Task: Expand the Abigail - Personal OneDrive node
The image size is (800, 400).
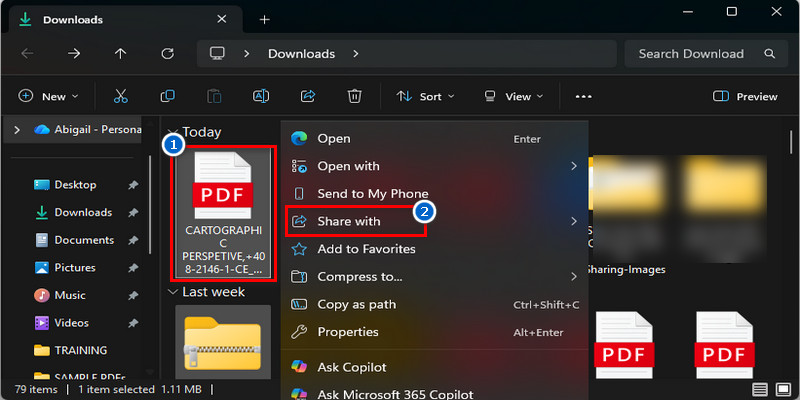Action: (17, 130)
